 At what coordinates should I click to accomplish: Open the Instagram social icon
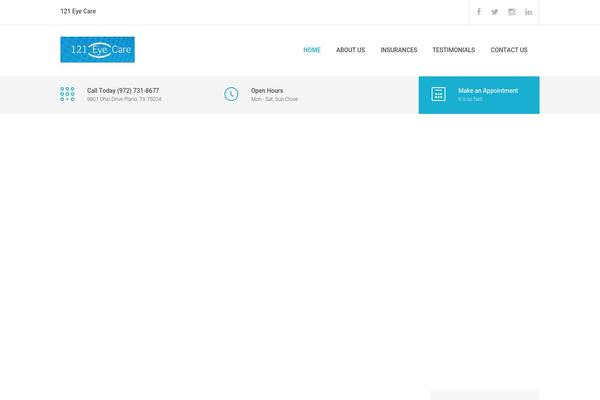(x=512, y=12)
